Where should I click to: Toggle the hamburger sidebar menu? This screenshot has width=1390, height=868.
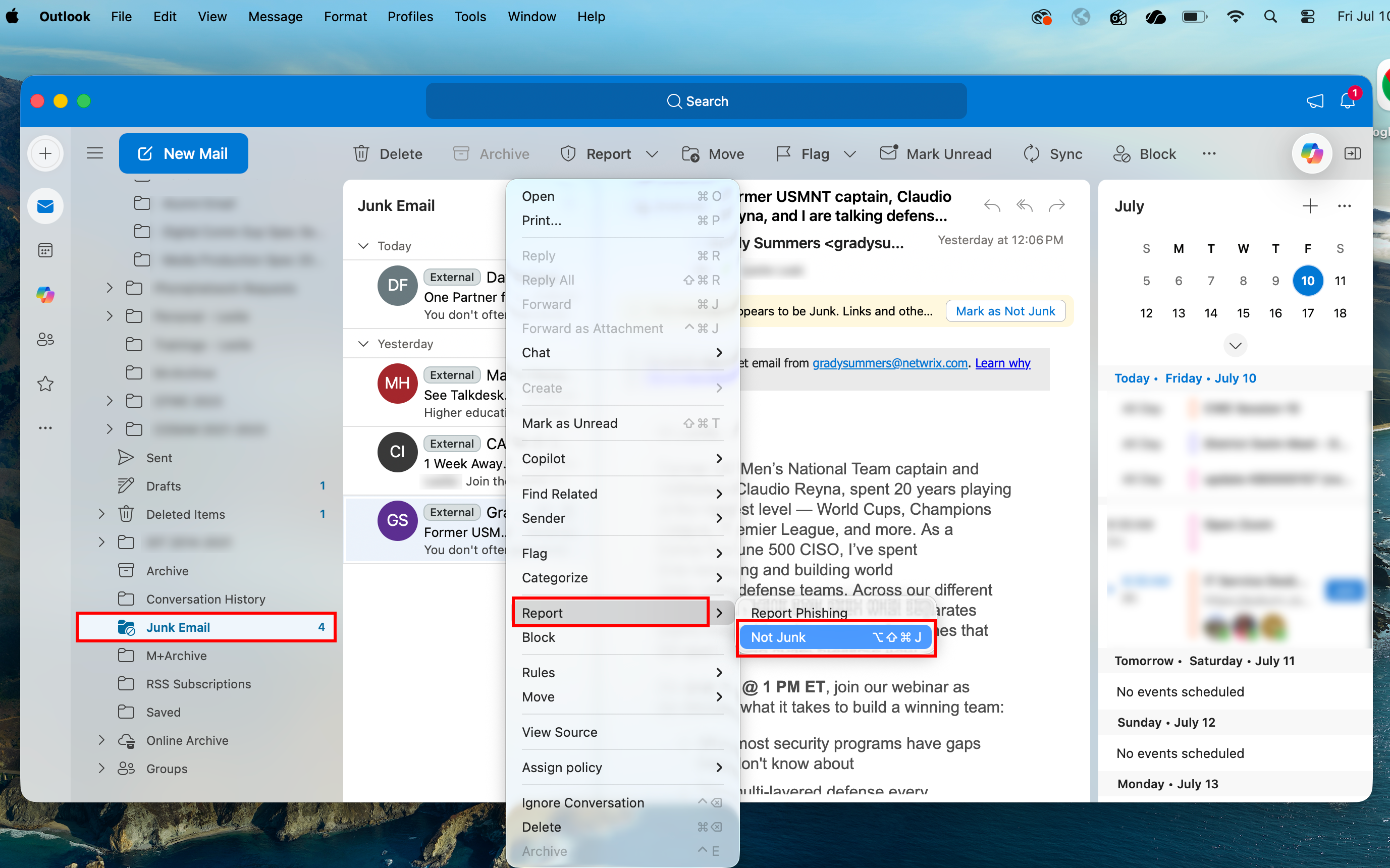[95, 153]
